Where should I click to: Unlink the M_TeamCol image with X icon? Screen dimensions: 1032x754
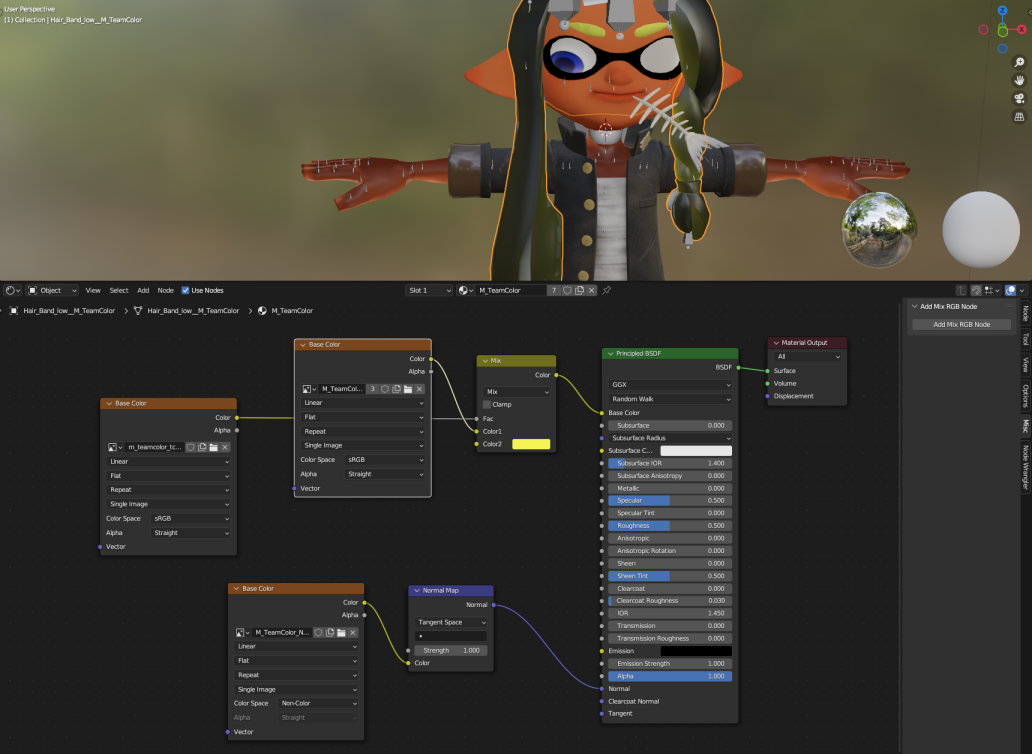click(419, 389)
